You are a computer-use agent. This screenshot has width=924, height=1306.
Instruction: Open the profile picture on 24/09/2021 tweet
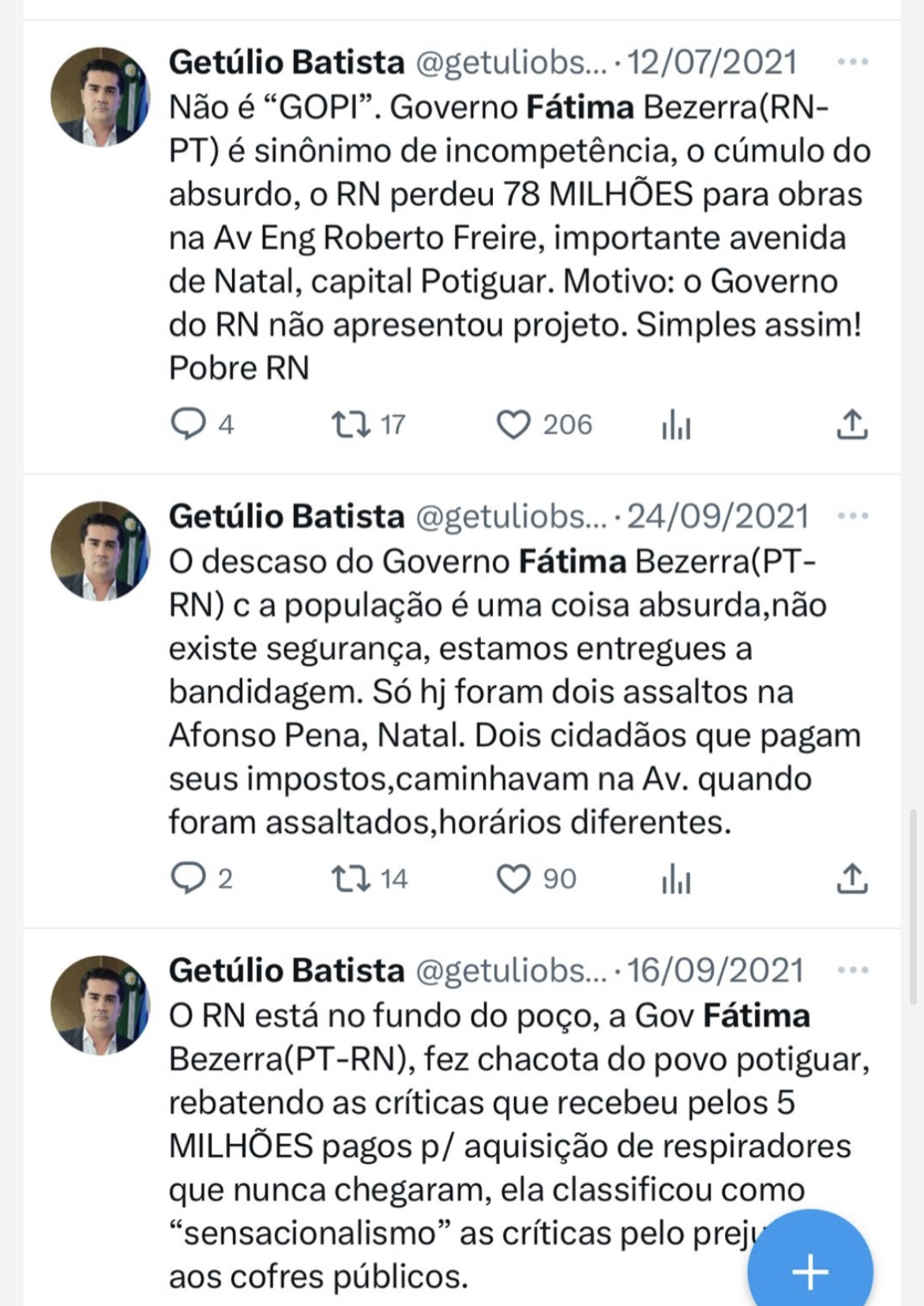click(x=100, y=551)
